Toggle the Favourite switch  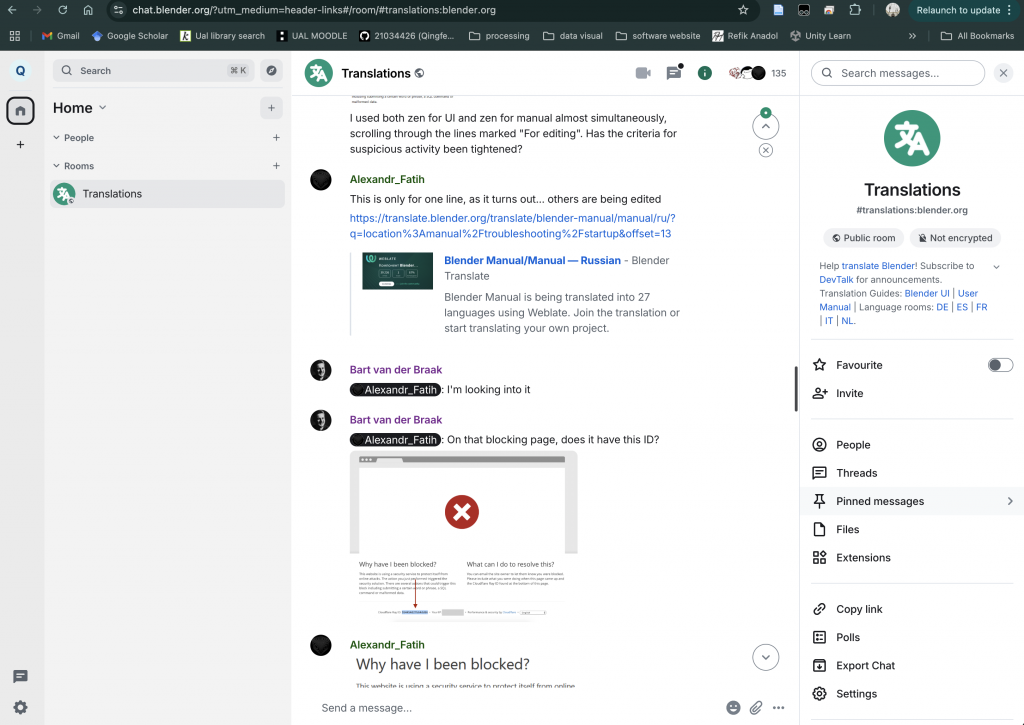pos(1000,365)
